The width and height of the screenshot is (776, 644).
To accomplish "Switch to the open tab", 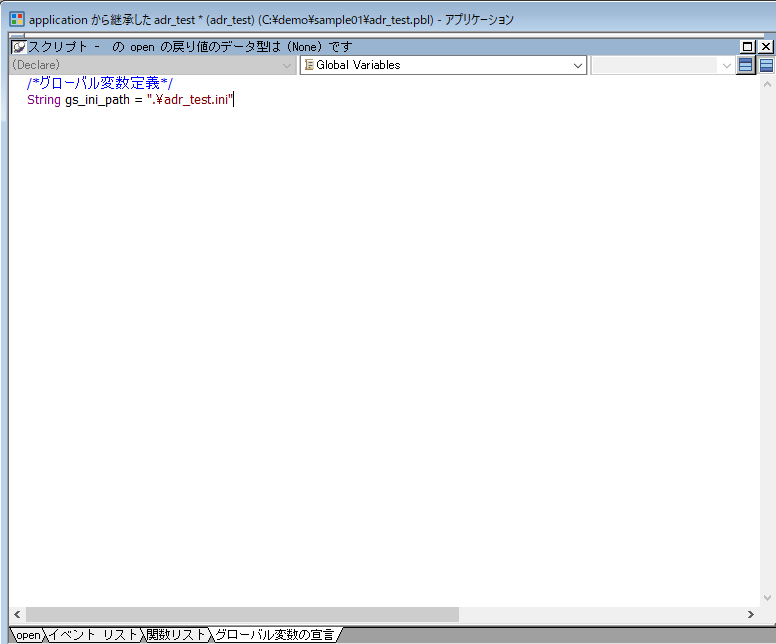I will (x=27, y=635).
